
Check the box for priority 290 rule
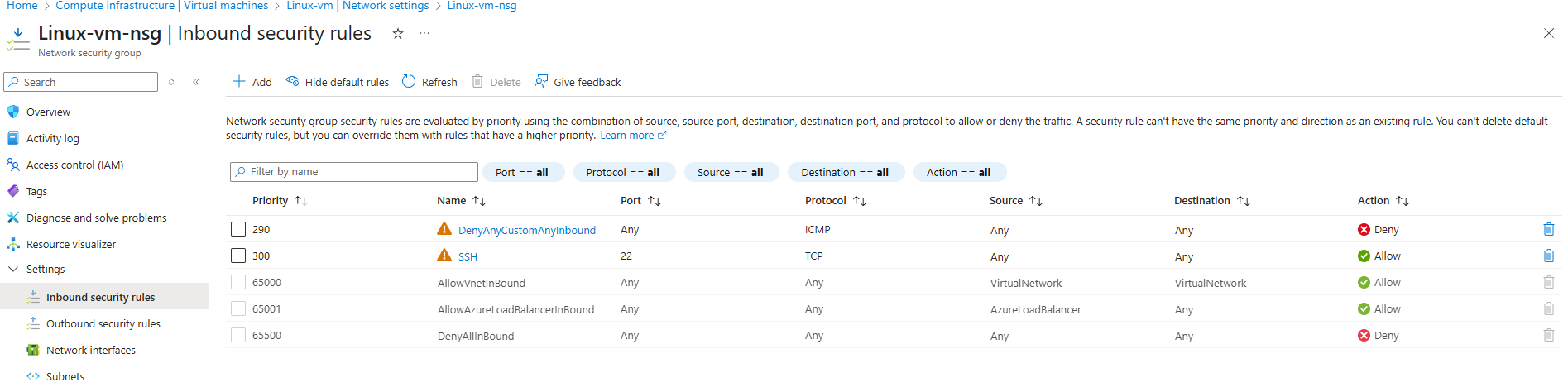(x=238, y=229)
